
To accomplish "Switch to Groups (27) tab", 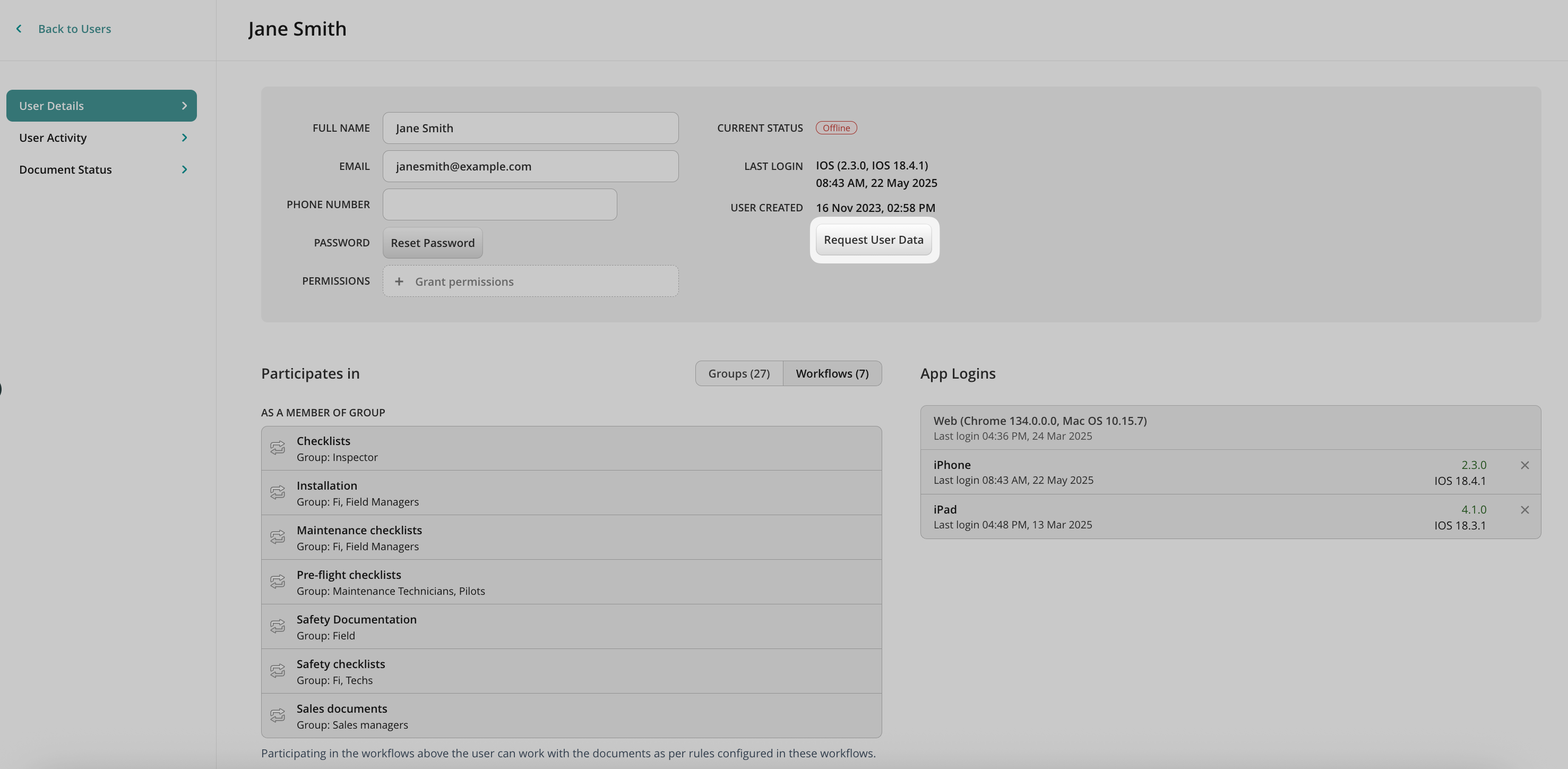I will coord(738,373).
